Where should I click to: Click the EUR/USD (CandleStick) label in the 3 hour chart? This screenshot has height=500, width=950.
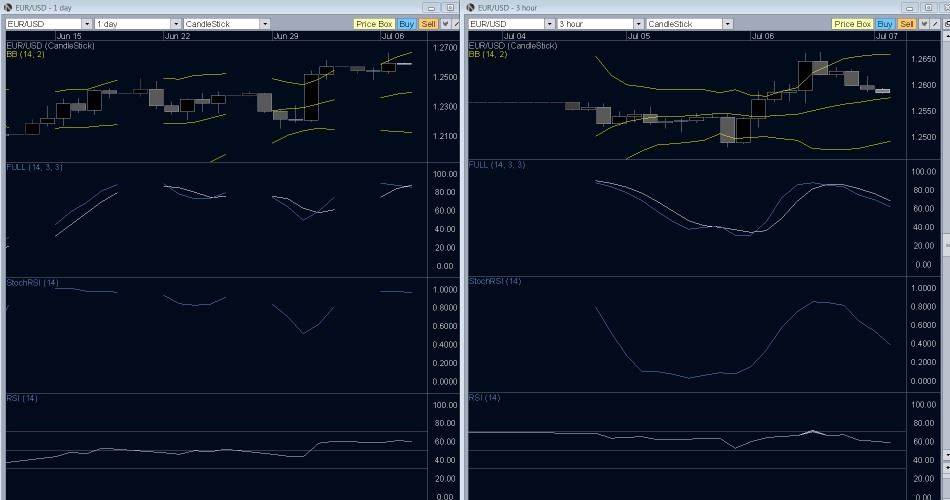click(x=513, y=45)
